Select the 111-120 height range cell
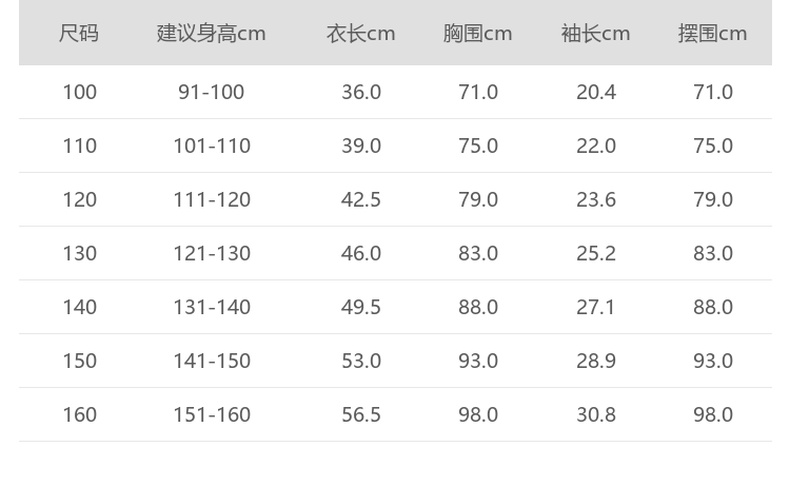Screen dimensions: 790x485 pos(211,200)
